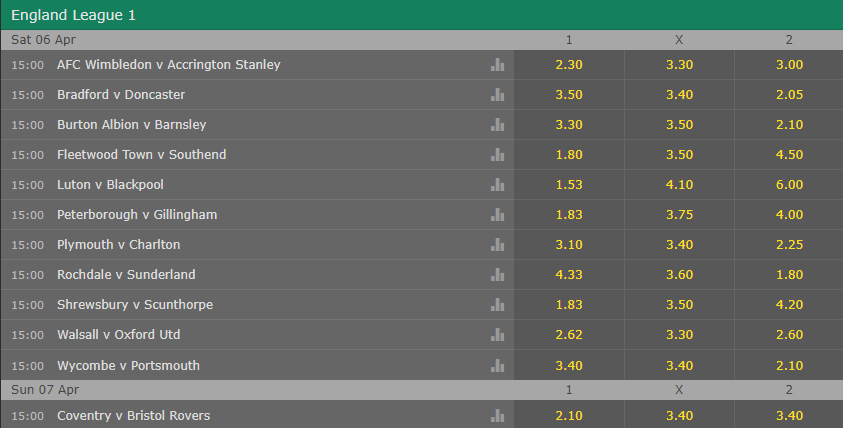Show stats icon for Rochdale v Sunderland
Image resolution: width=843 pixels, height=428 pixels.
(497, 275)
